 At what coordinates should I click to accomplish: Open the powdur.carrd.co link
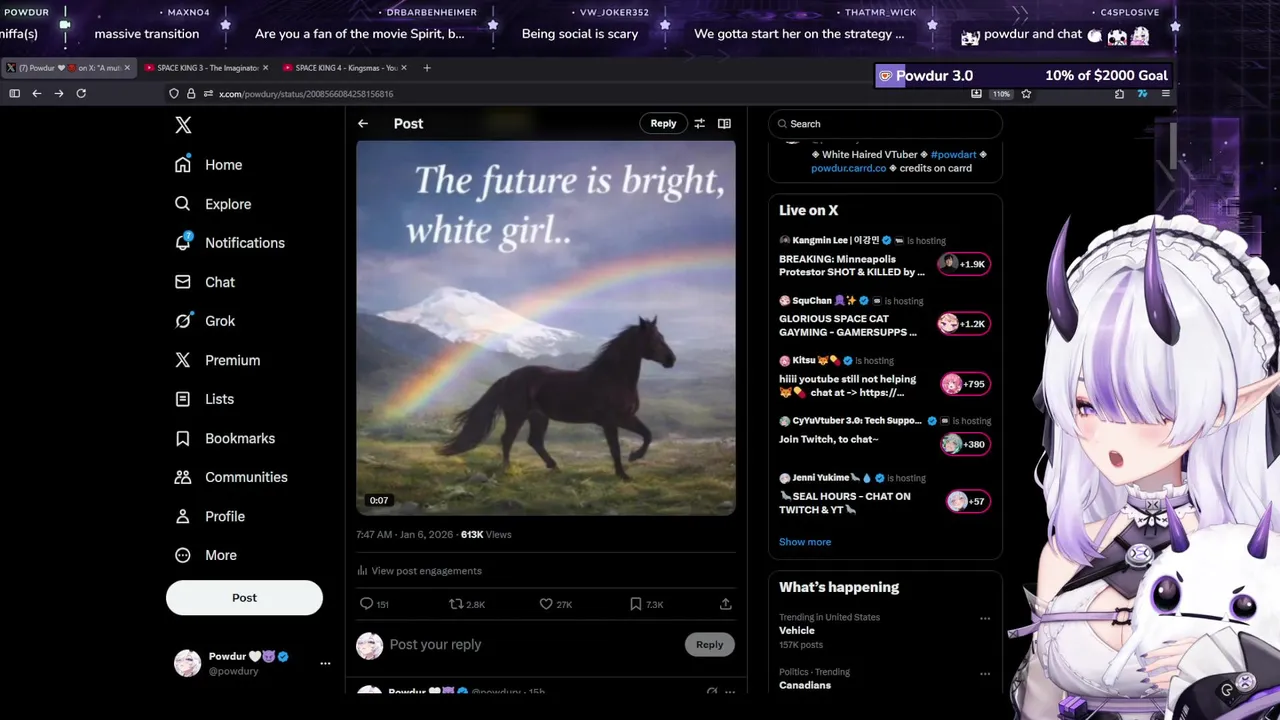point(848,168)
